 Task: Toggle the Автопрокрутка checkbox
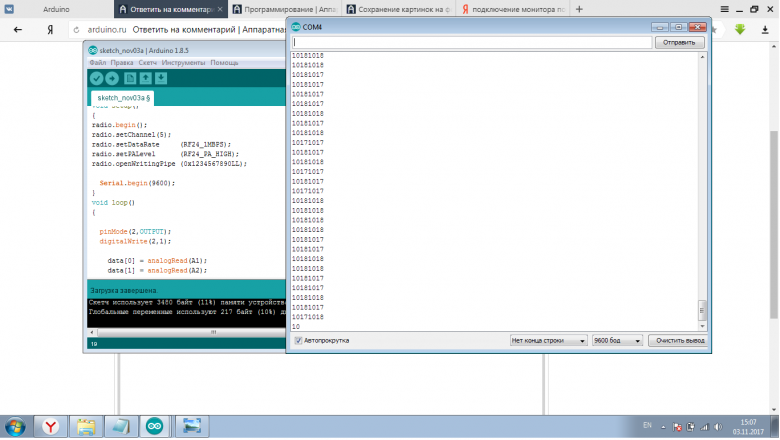tap(298, 340)
